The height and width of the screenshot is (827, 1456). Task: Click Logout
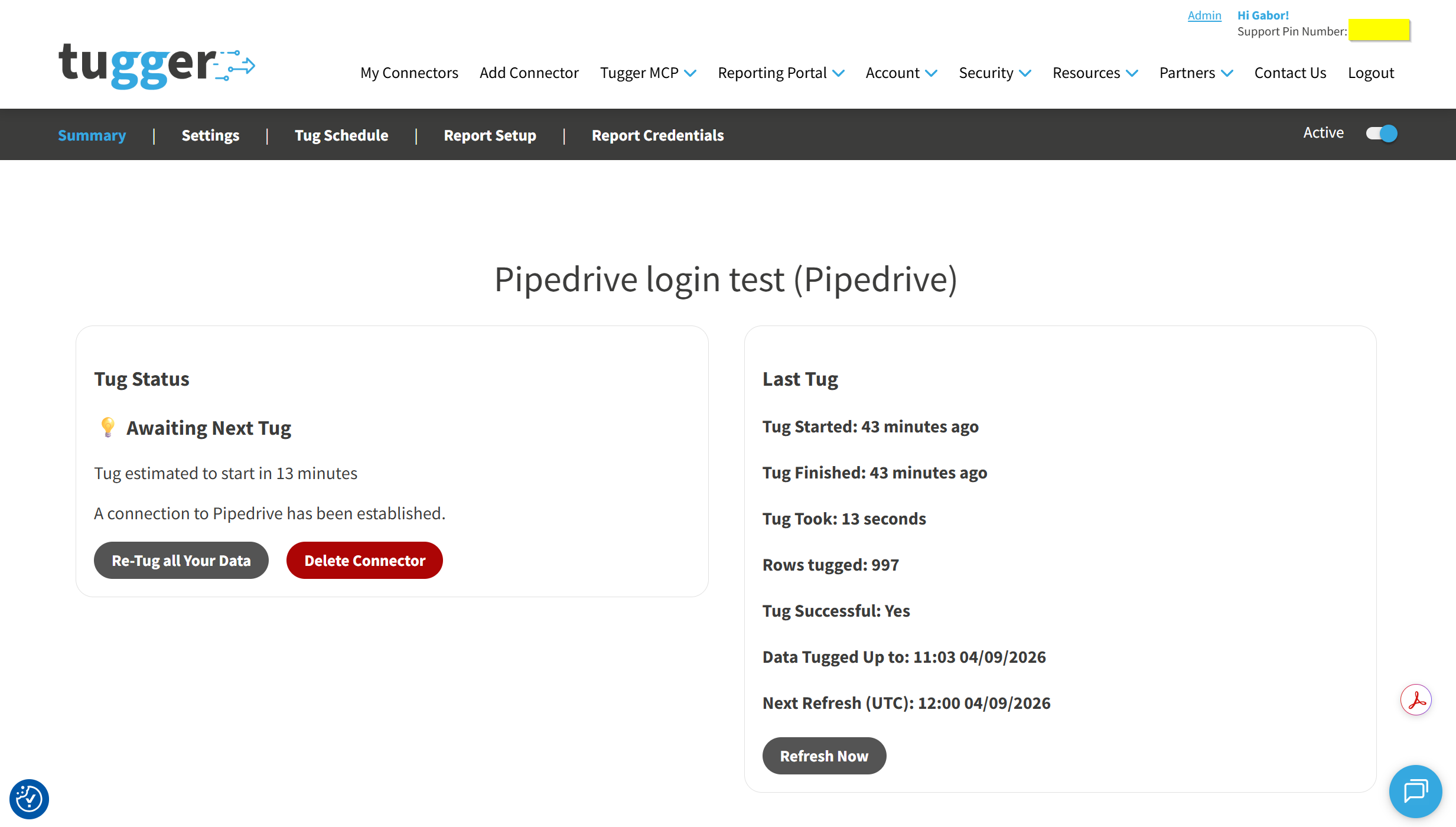point(1370,73)
